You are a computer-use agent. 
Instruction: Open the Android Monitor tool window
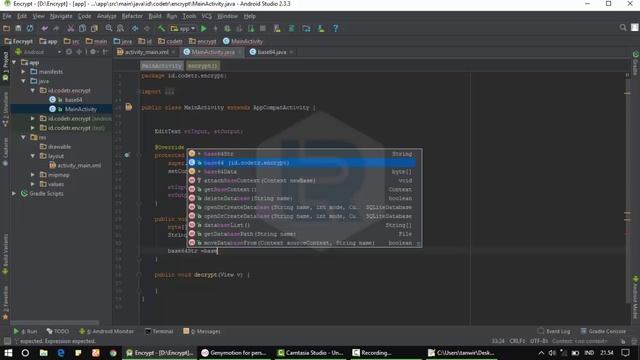pos(106,331)
